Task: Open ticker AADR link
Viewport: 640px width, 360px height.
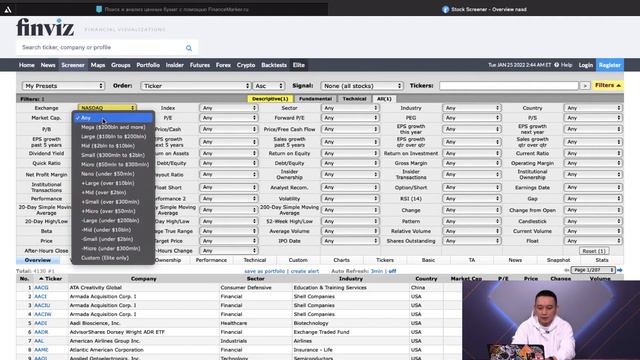Action: (x=41, y=332)
